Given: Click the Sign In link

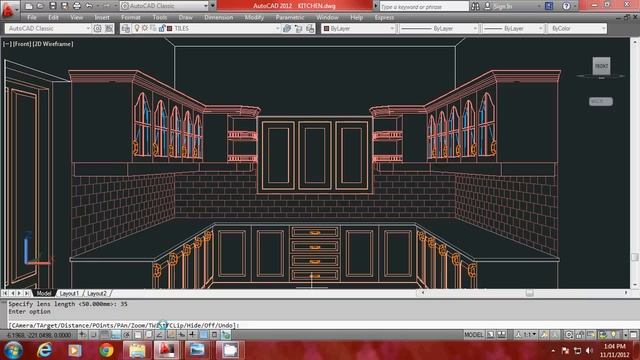Looking at the screenshot, I should (502, 6).
